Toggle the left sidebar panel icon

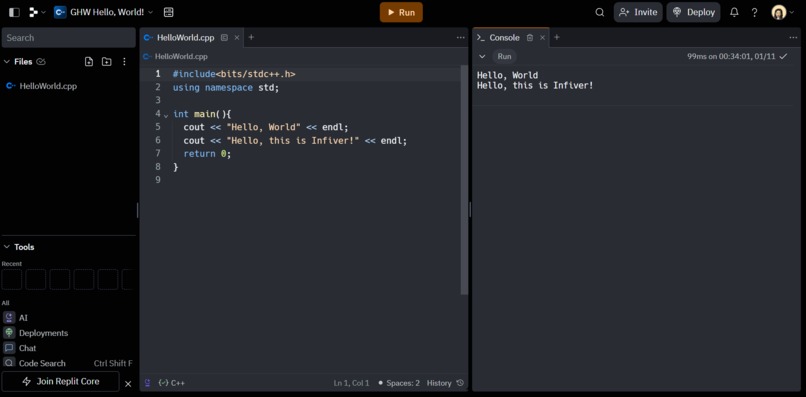point(14,12)
